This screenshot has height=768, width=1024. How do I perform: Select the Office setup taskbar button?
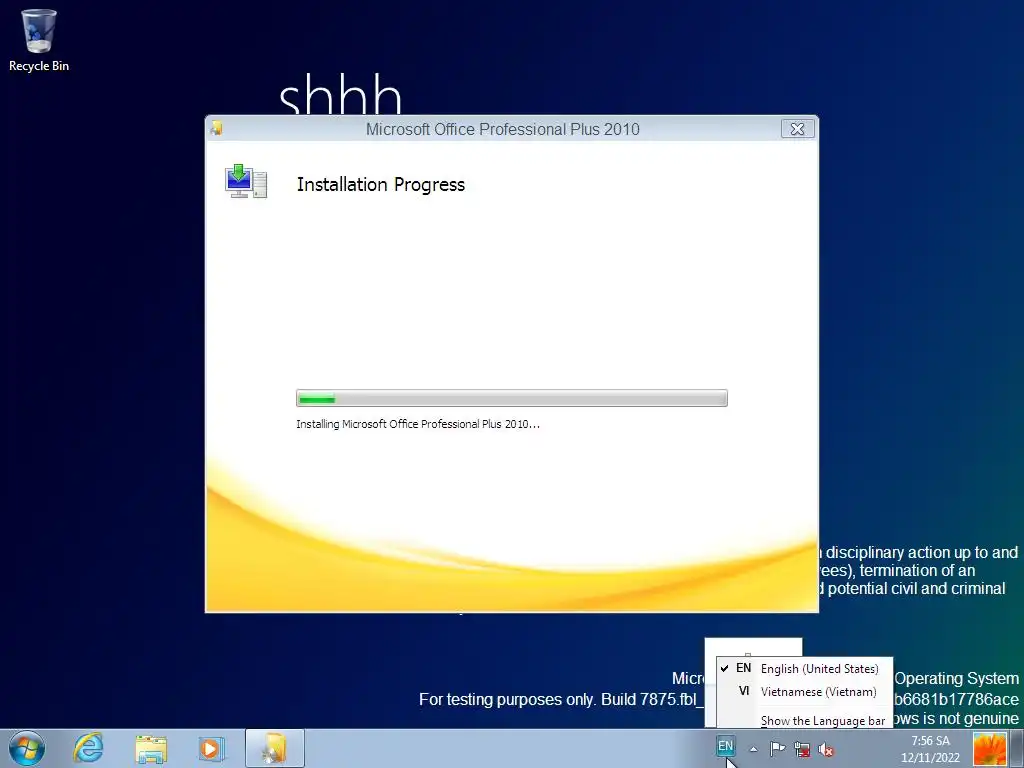tap(275, 748)
